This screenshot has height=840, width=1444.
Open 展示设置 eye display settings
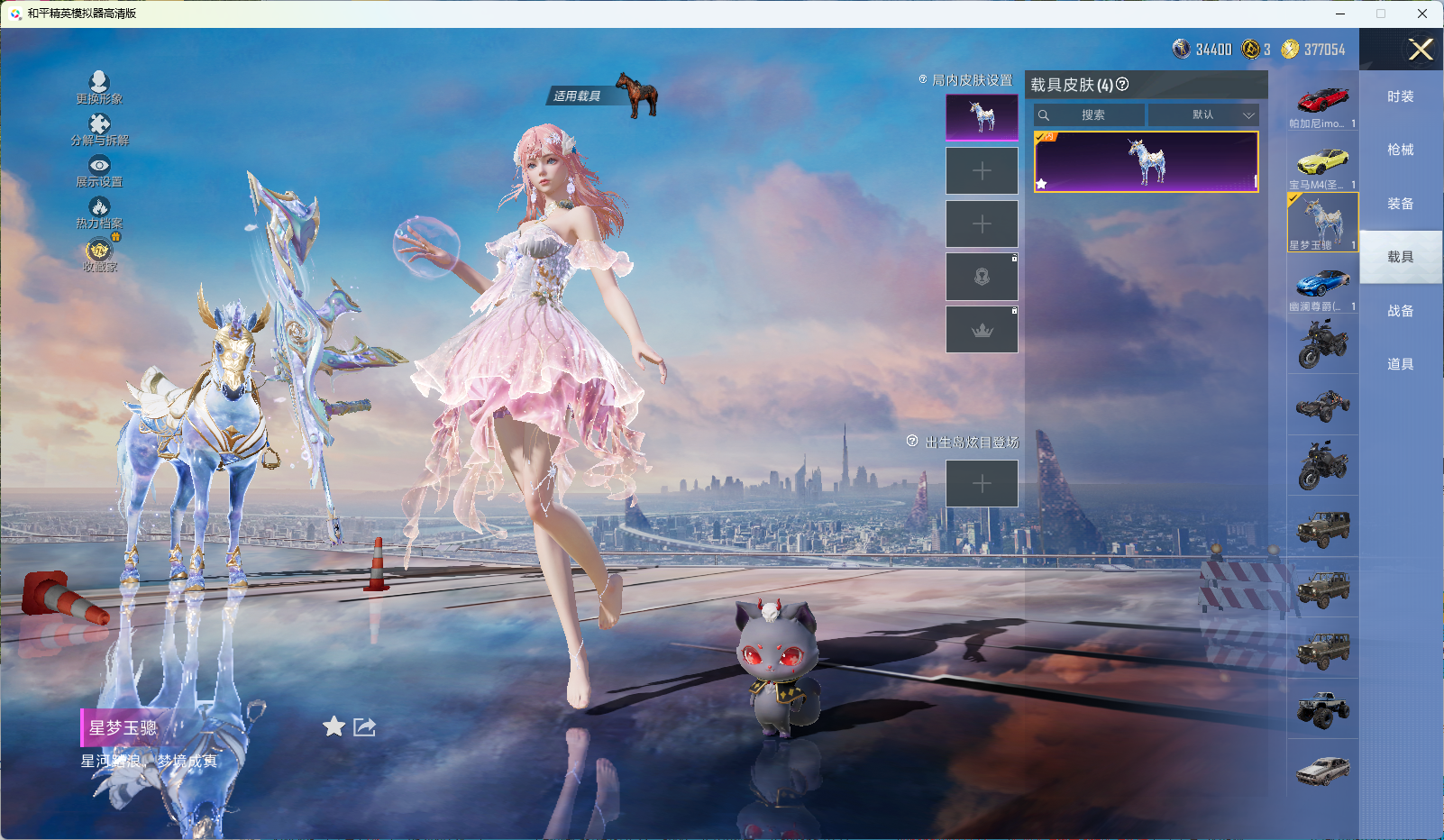coord(99,166)
